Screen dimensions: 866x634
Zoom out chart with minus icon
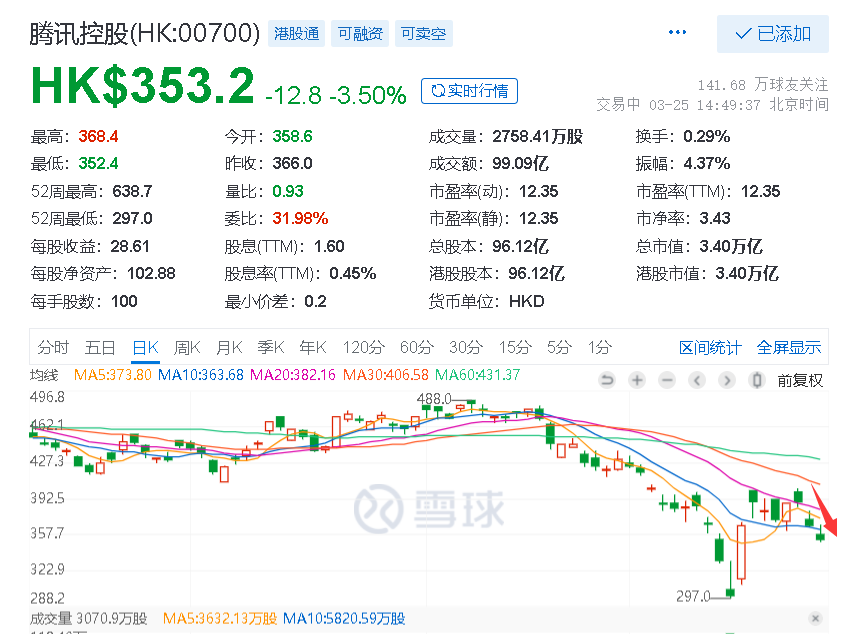pos(667,380)
